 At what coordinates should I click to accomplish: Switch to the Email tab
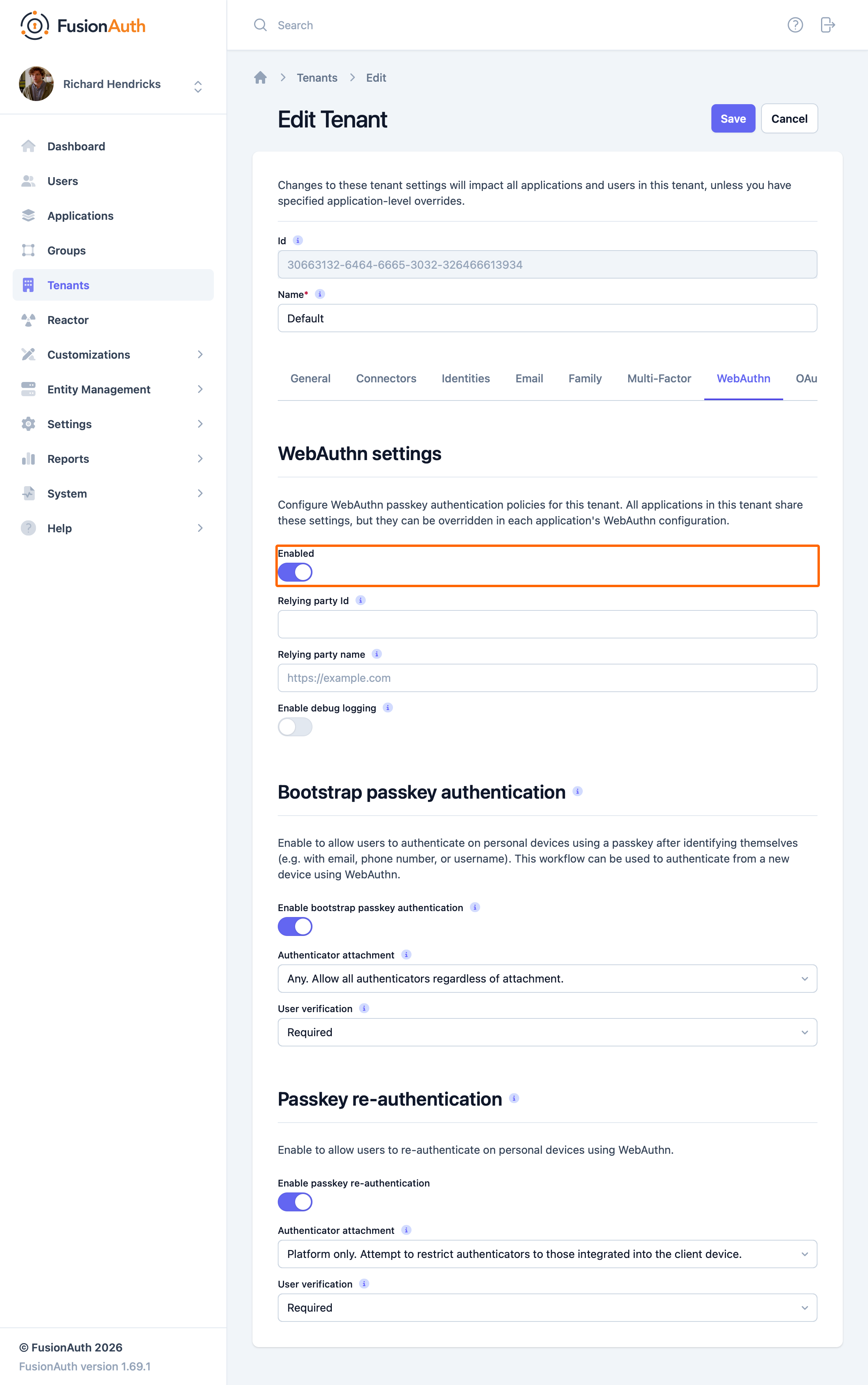(529, 378)
